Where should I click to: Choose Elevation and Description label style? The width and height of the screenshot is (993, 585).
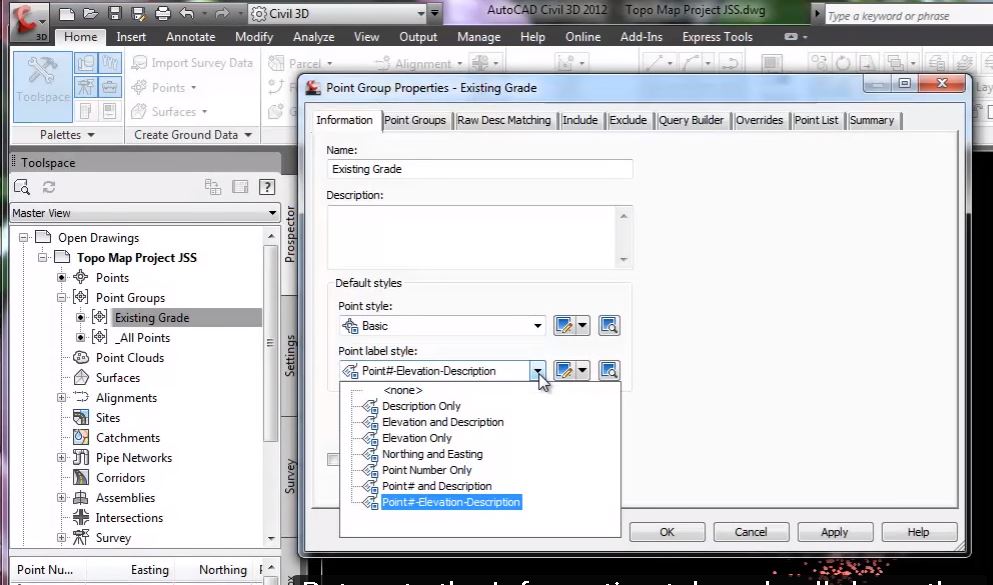tap(443, 422)
